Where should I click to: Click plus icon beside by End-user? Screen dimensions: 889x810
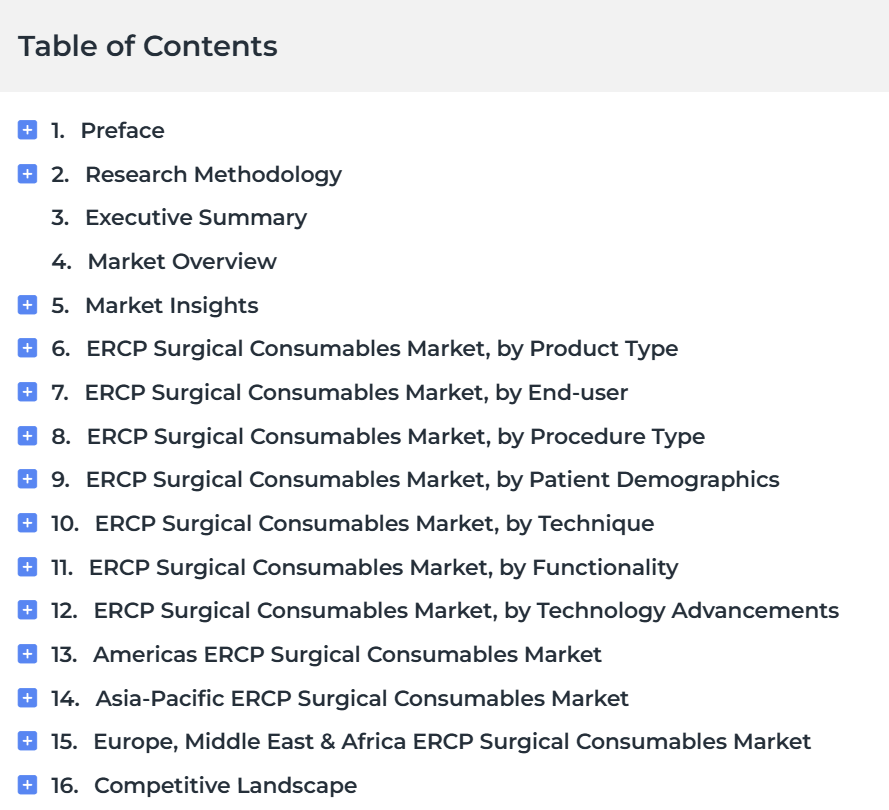click(27, 392)
